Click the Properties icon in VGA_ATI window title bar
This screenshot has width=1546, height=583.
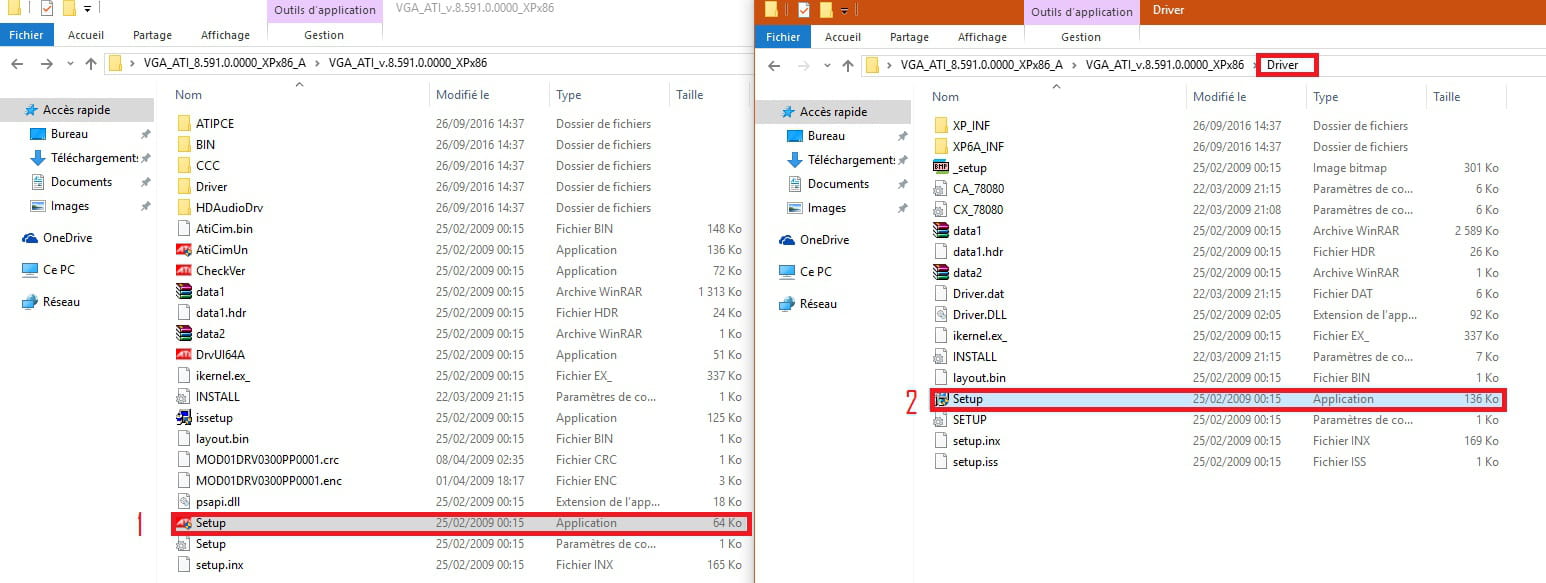point(47,9)
